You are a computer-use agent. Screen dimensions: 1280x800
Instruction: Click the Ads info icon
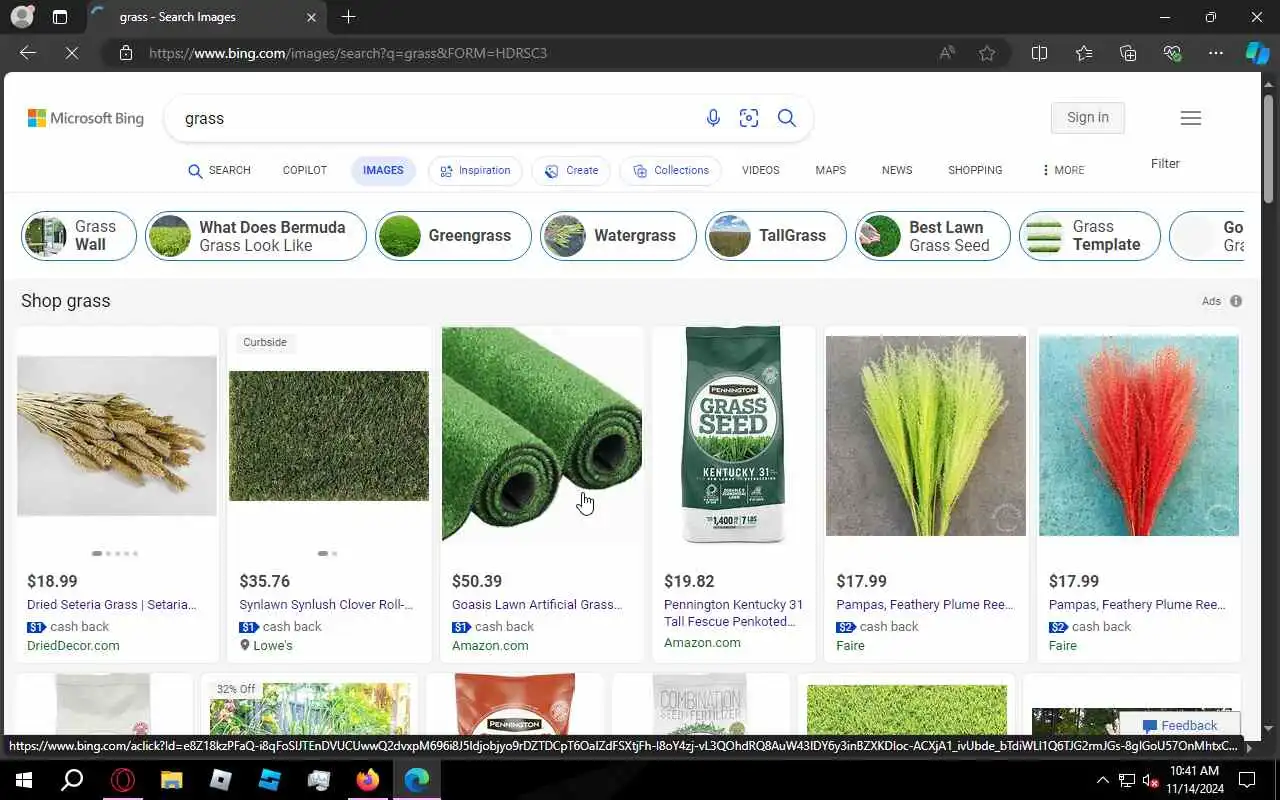(1236, 301)
